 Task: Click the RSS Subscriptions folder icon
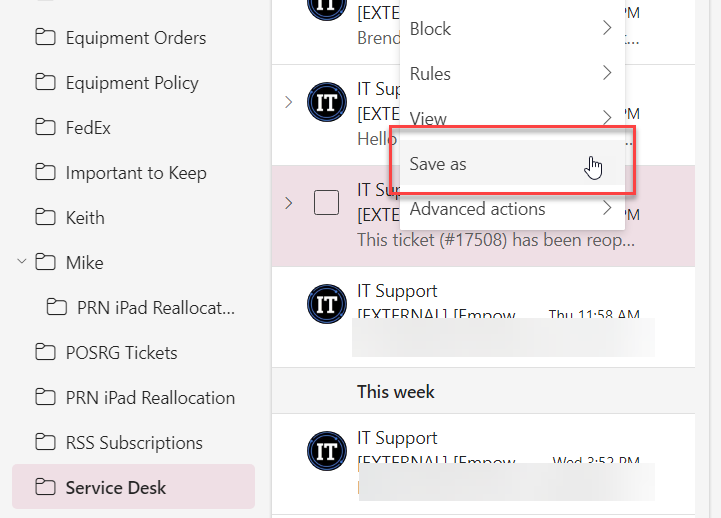[x=45, y=442]
